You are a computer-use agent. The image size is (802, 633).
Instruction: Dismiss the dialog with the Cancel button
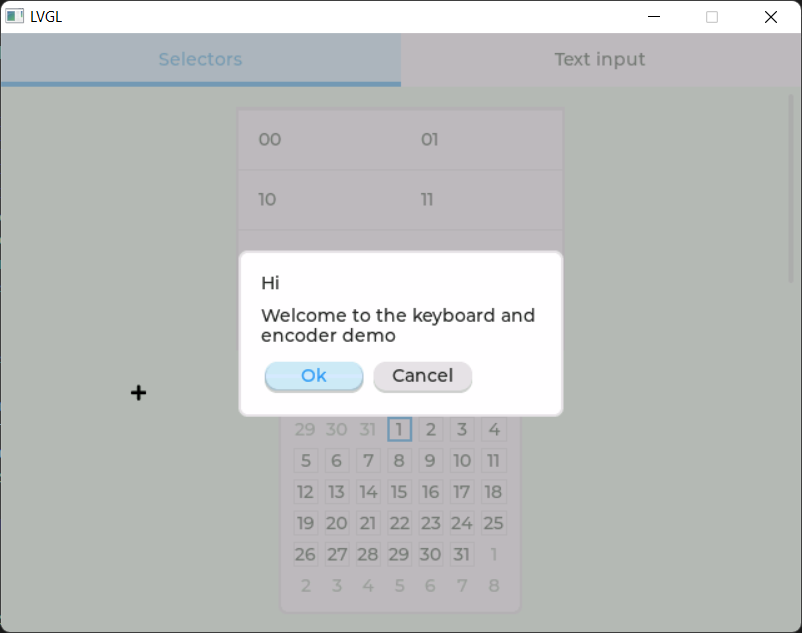[x=422, y=376]
